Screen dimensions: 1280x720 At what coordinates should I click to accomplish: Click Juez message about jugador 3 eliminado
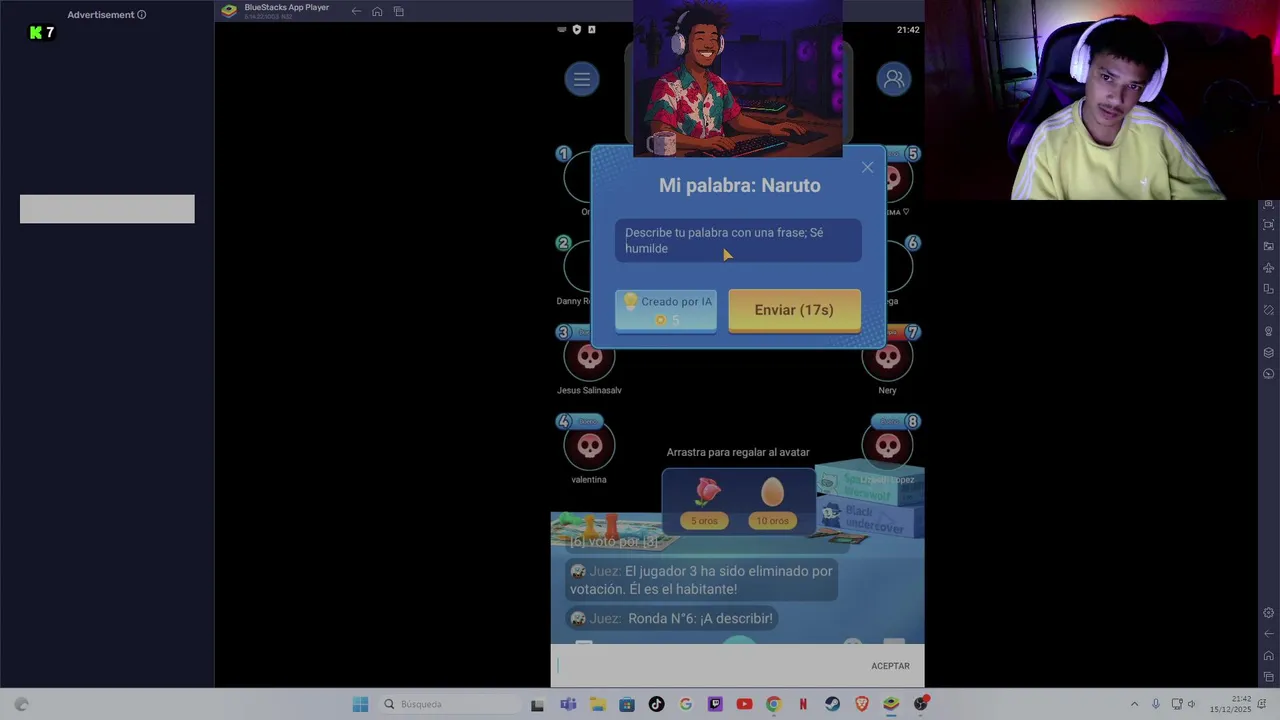coord(701,580)
